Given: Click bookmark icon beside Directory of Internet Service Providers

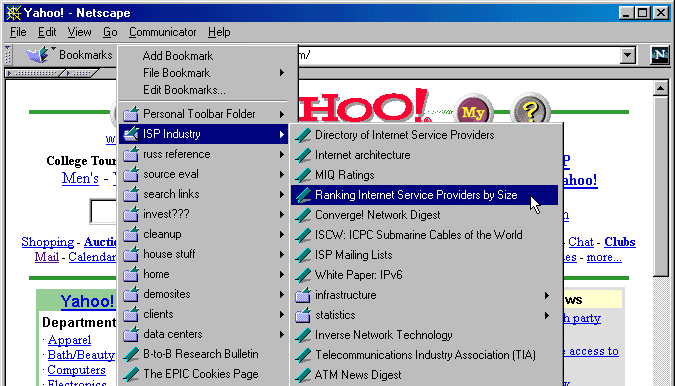Looking at the screenshot, I should [x=303, y=135].
